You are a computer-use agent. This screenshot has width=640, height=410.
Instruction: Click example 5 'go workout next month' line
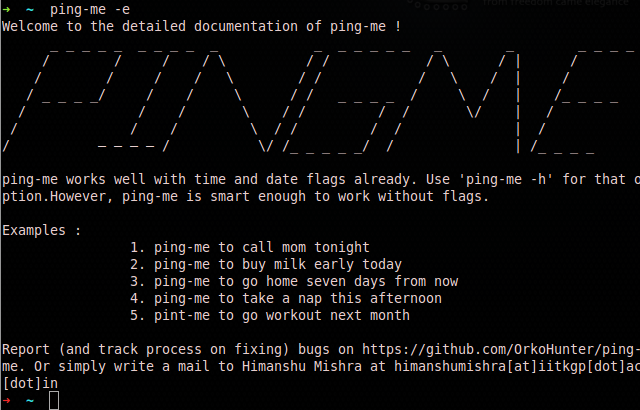[x=270, y=315]
